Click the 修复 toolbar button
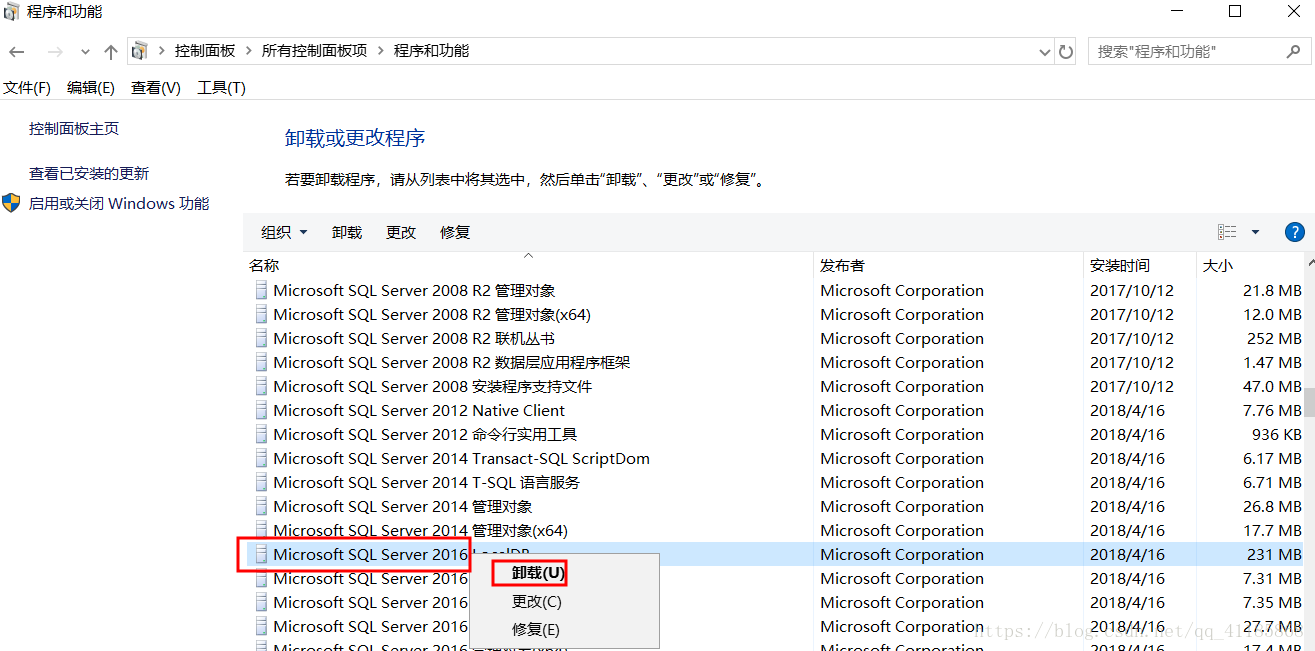 tap(455, 232)
